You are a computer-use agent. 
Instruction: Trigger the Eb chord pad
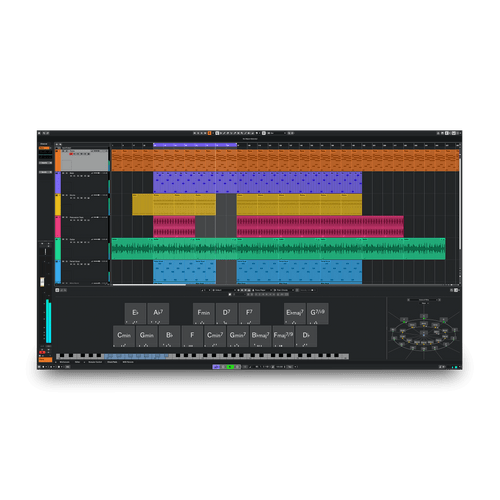[135, 313]
